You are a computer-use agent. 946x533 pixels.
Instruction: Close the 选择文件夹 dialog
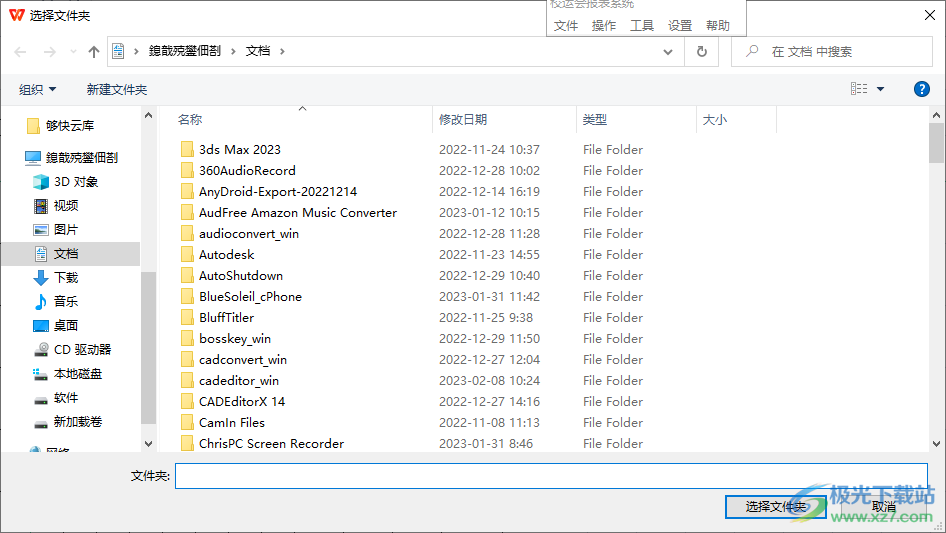pyautogui.click(x=930, y=15)
